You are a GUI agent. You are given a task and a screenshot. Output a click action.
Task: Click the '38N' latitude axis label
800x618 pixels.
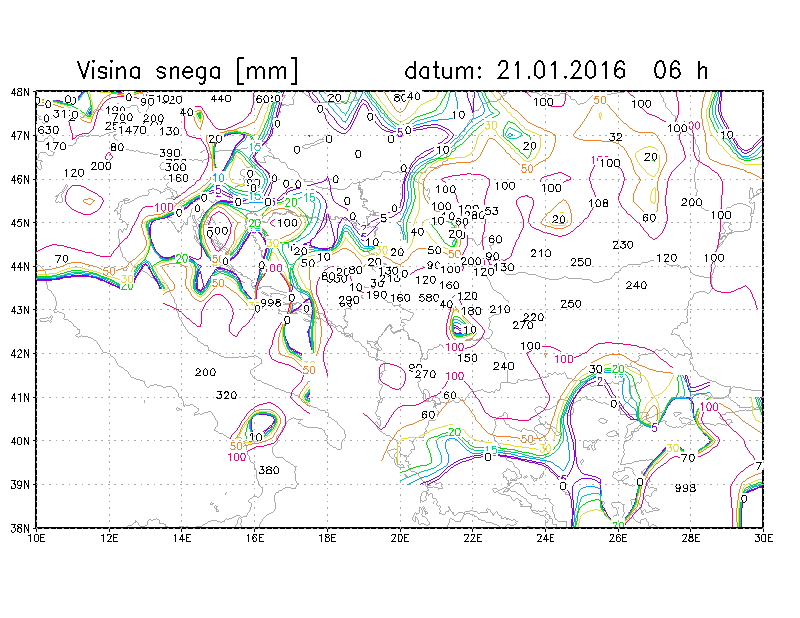(20, 528)
